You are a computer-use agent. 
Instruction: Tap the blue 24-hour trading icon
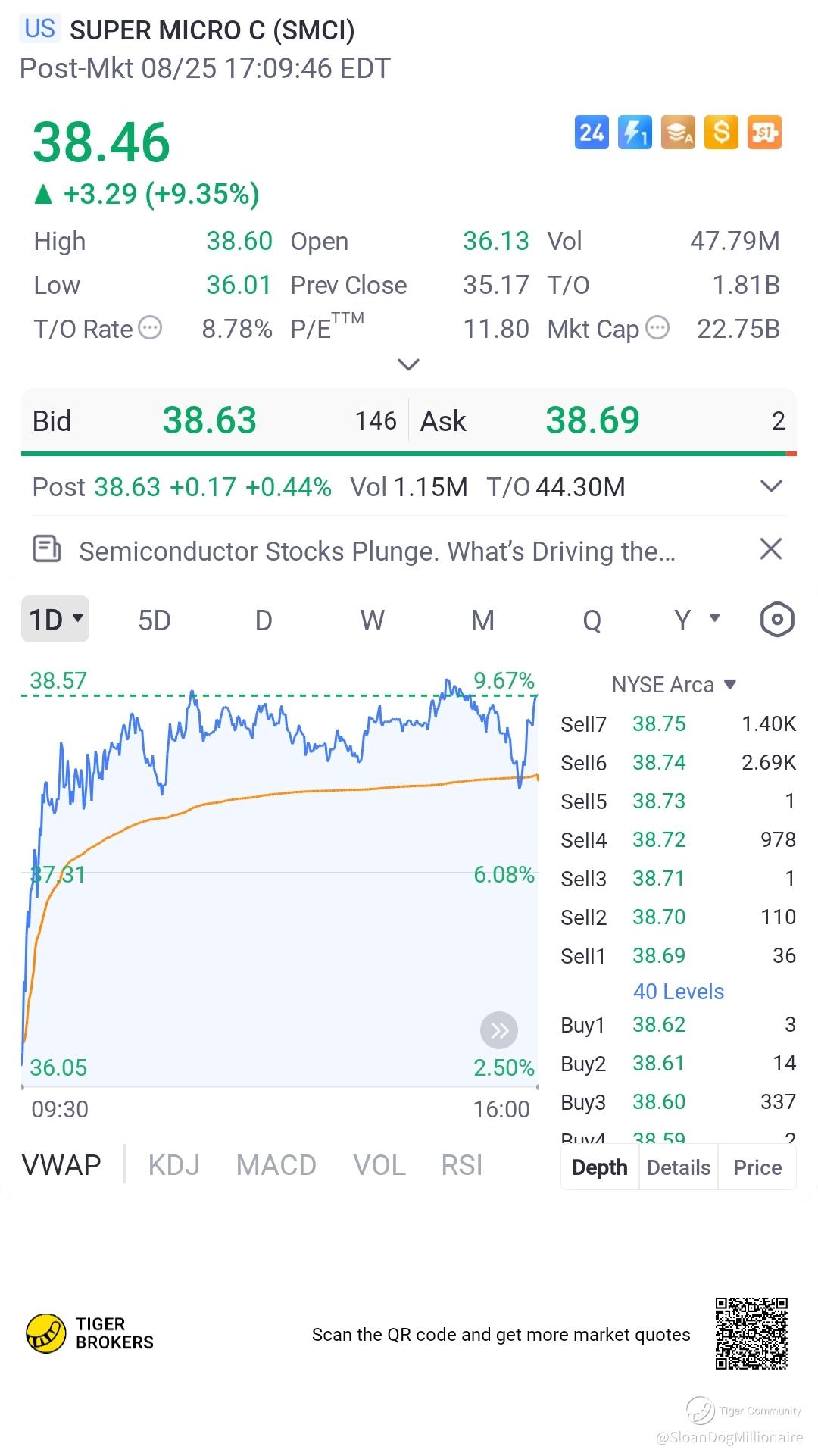[592, 133]
